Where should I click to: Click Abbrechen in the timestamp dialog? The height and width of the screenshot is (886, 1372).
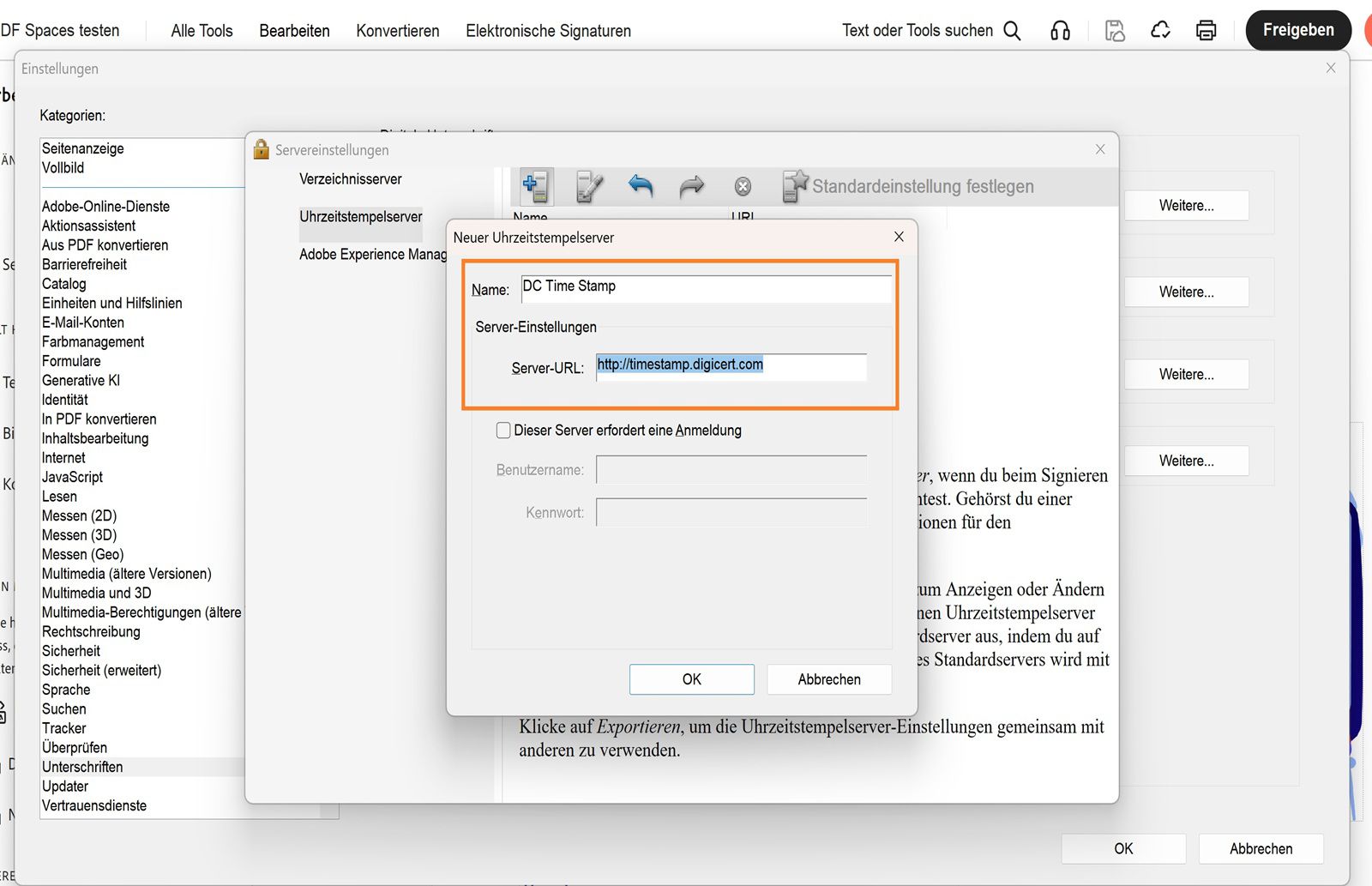click(x=828, y=678)
